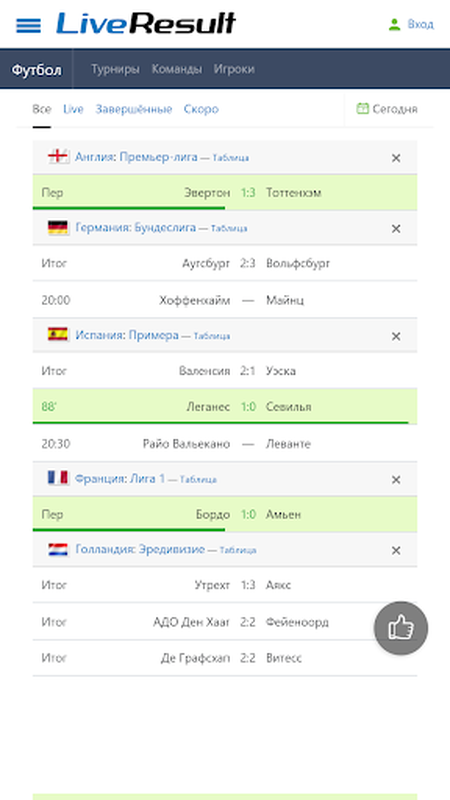Hide the Голландия: Эредивизие section
The width and height of the screenshot is (450, 800).
tap(395, 551)
